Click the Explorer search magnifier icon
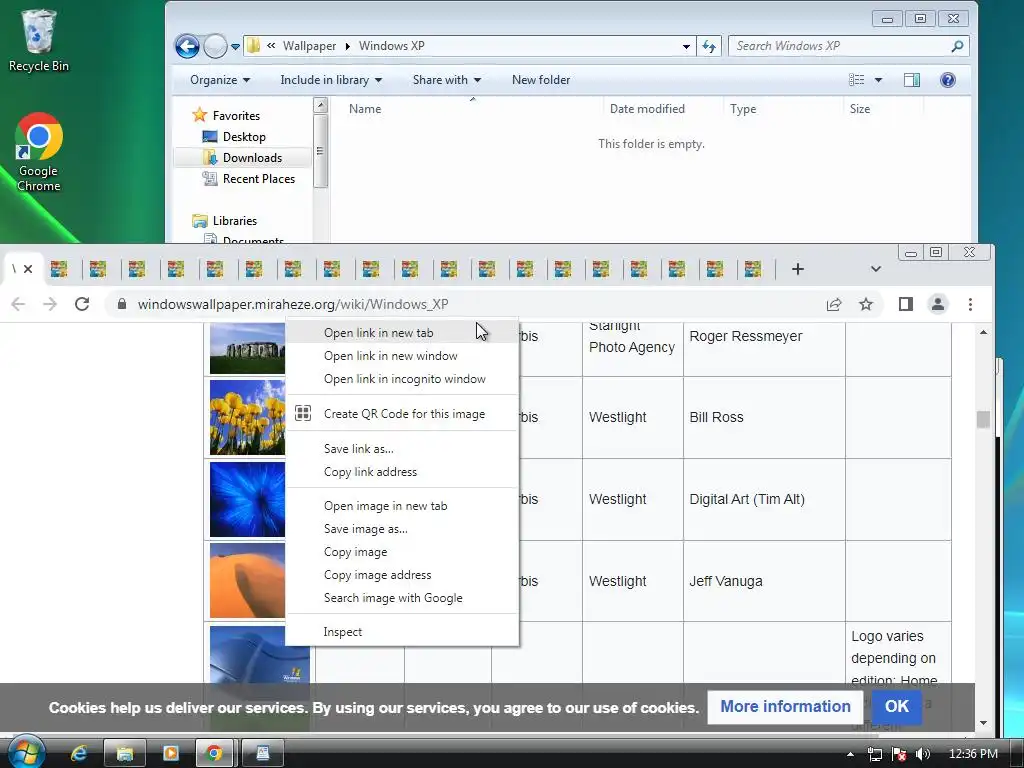 [957, 46]
